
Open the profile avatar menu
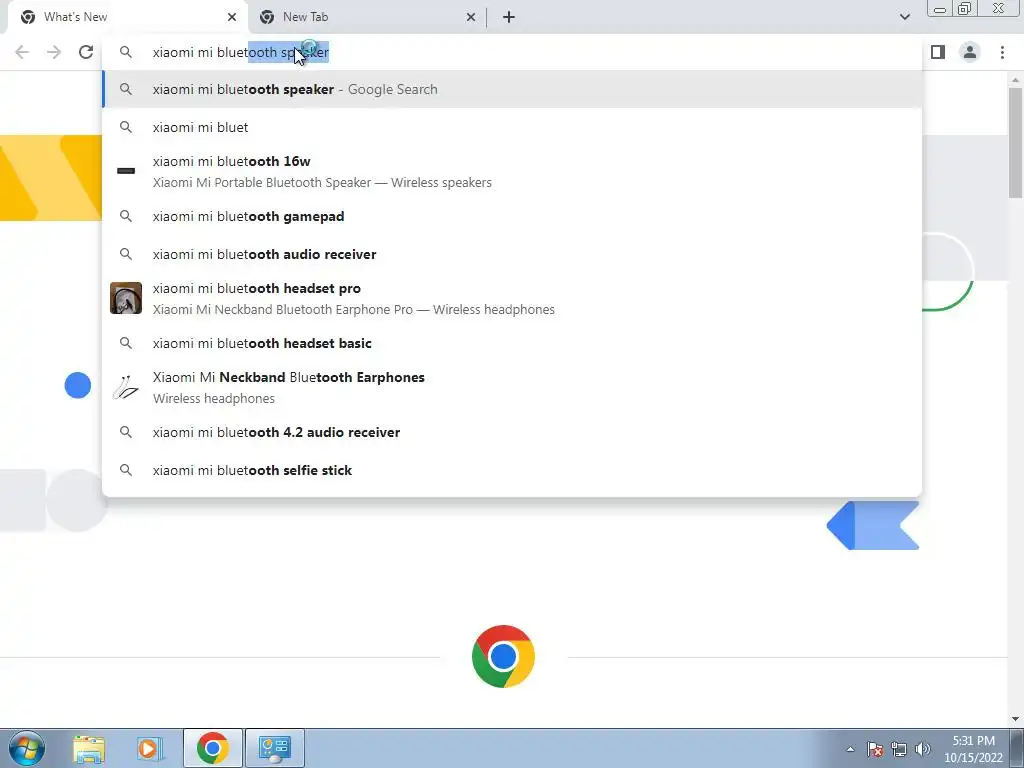(x=970, y=52)
